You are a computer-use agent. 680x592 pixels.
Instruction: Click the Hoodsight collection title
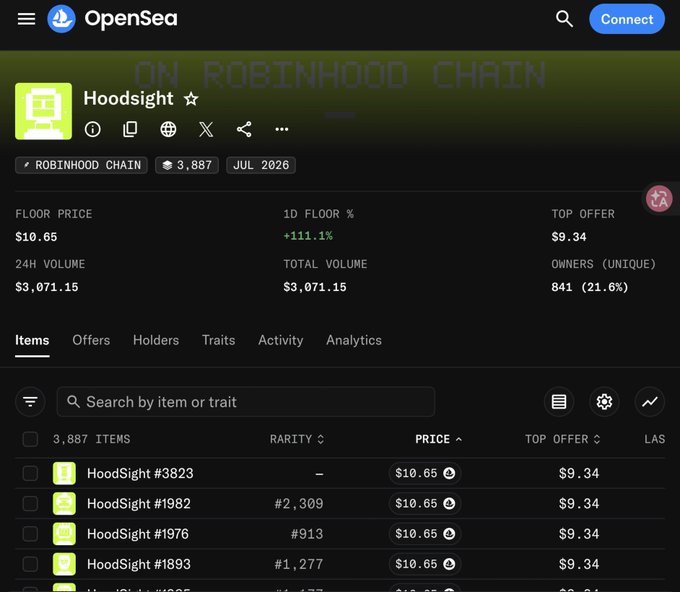pos(128,98)
